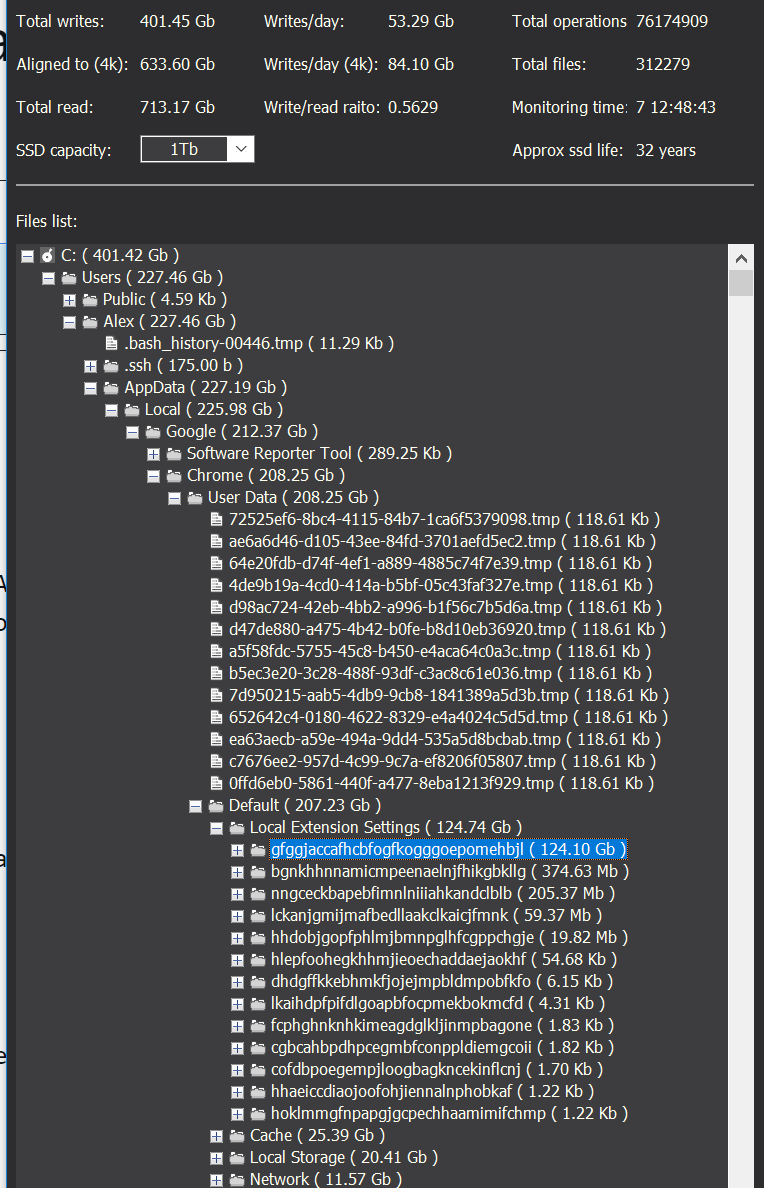The width and height of the screenshot is (764, 1188).
Task: Click the 72525ef6-8bc4 tmp file icon
Action: pyautogui.click(x=216, y=520)
